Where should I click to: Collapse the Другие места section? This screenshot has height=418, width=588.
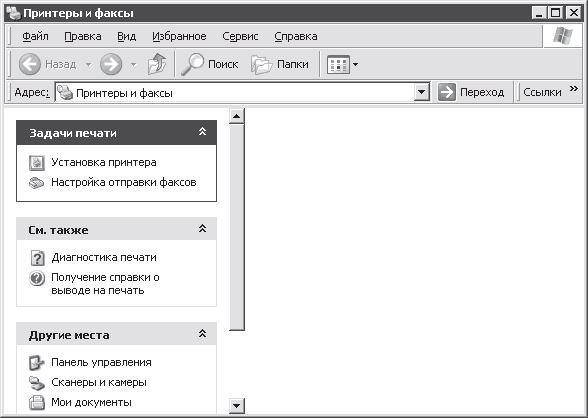pyautogui.click(x=202, y=333)
